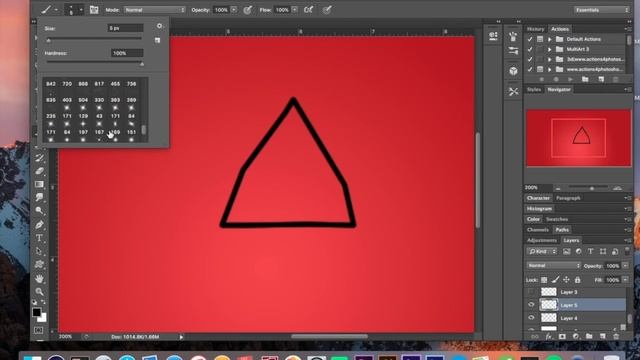Open Opacity dropdown in options bar
Screen dimensions: 640x360
(233, 10)
